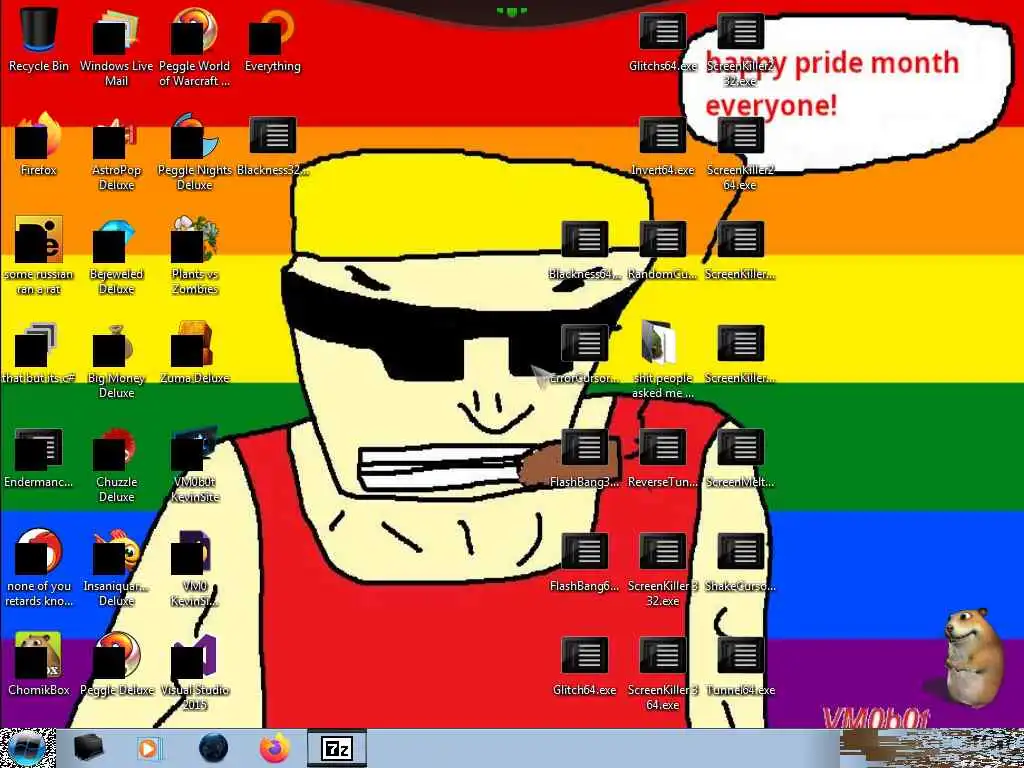Switch to the 7-Zip taskbar window
Screen dimensions: 1024x768
click(x=337, y=748)
